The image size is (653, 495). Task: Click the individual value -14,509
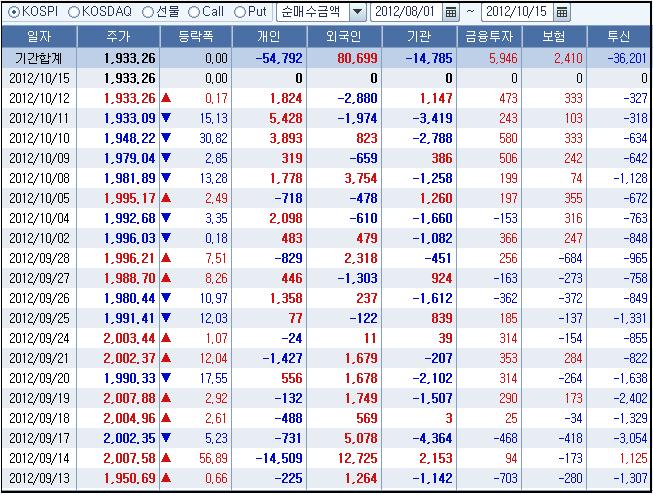tap(279, 458)
